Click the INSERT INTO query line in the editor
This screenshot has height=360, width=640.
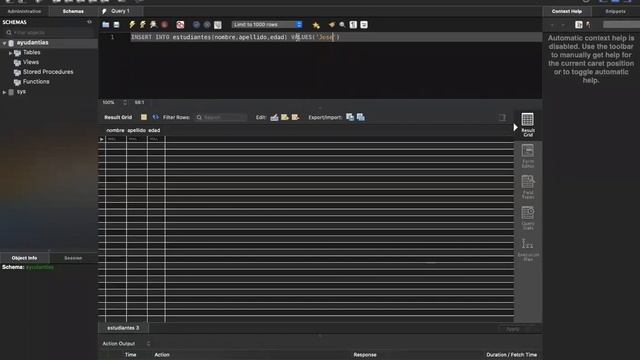coord(235,37)
